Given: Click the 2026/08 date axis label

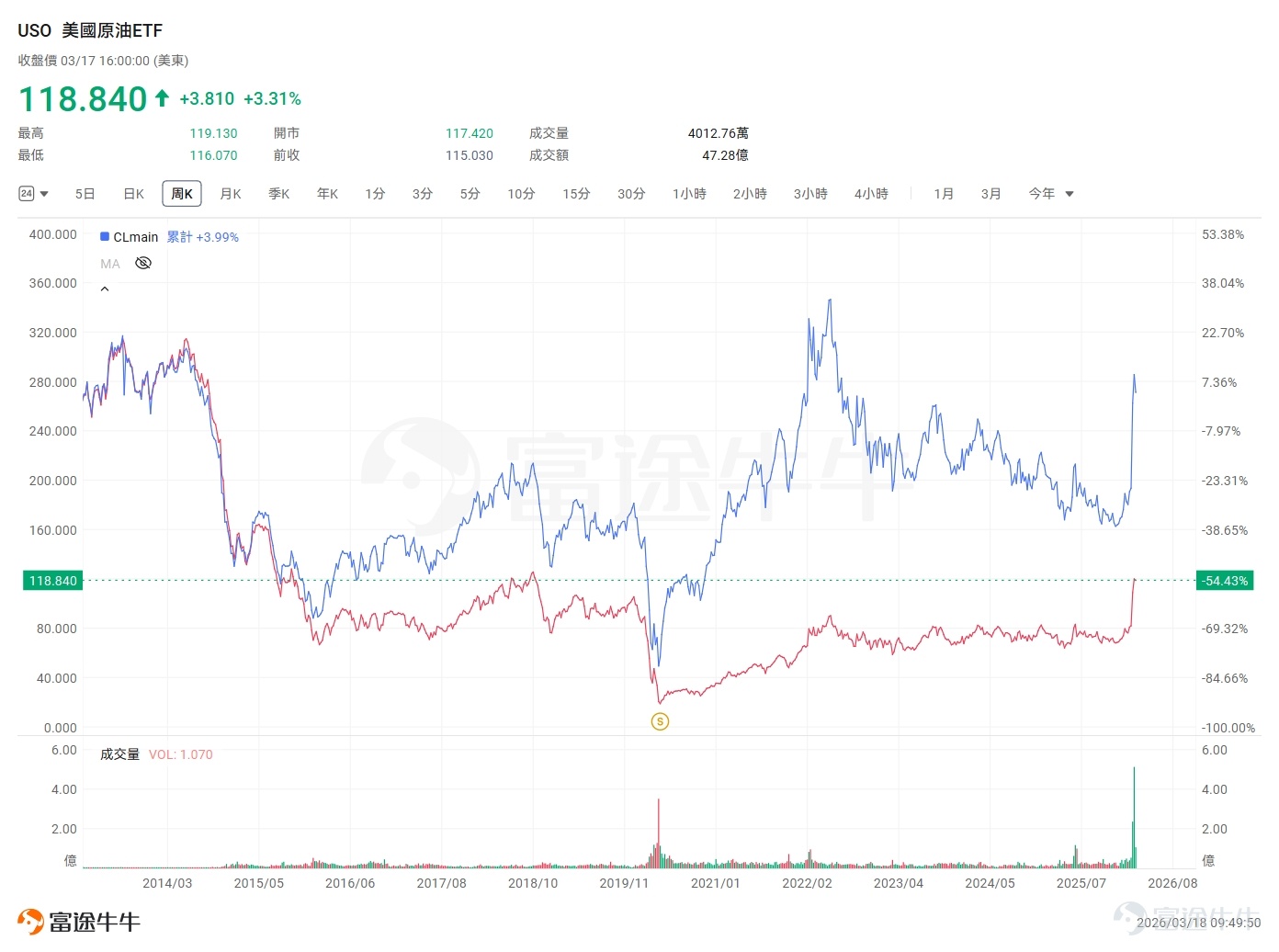Looking at the screenshot, I should pos(1172,883).
